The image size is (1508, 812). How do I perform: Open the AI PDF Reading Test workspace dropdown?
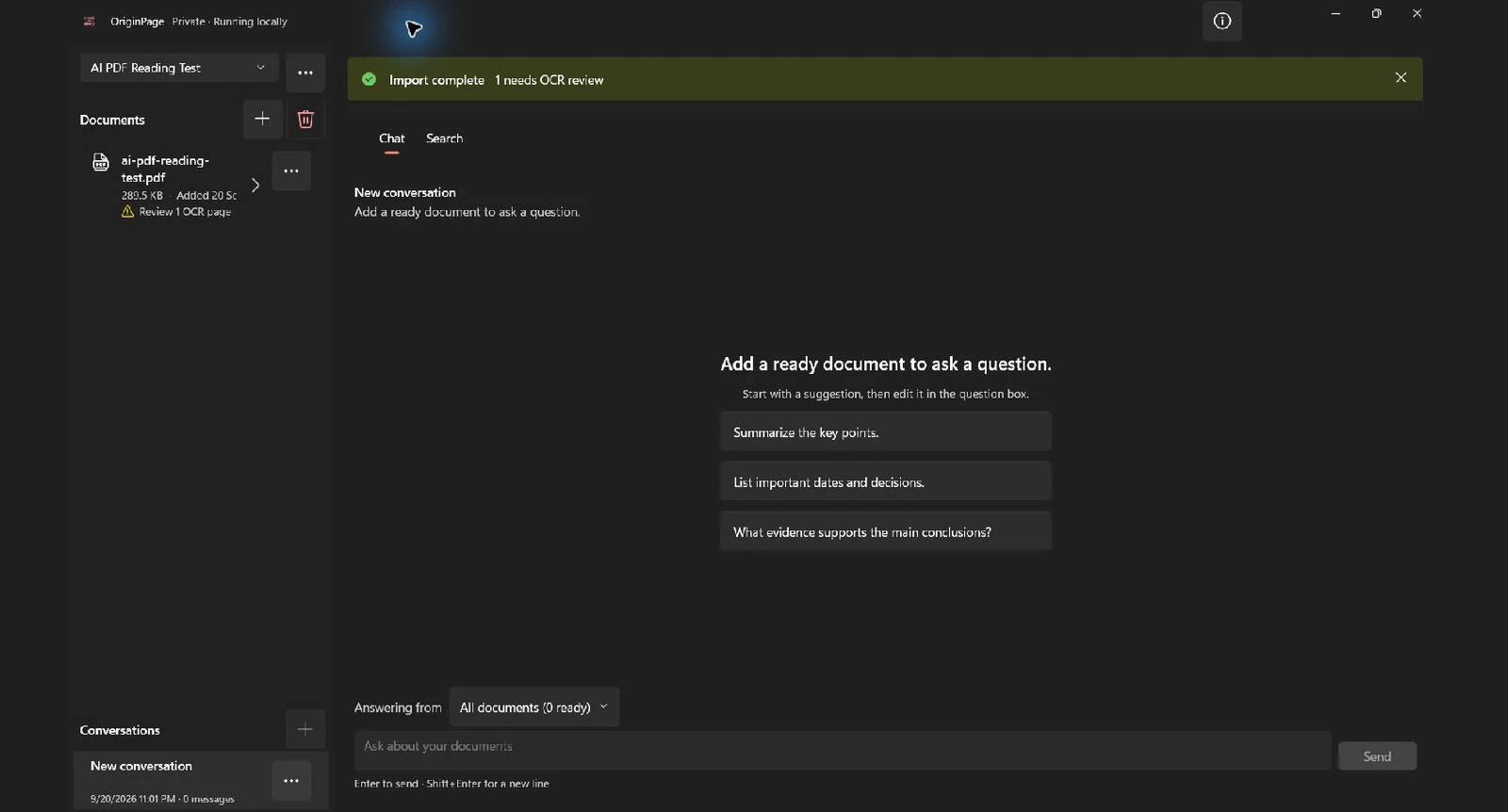coord(179,68)
